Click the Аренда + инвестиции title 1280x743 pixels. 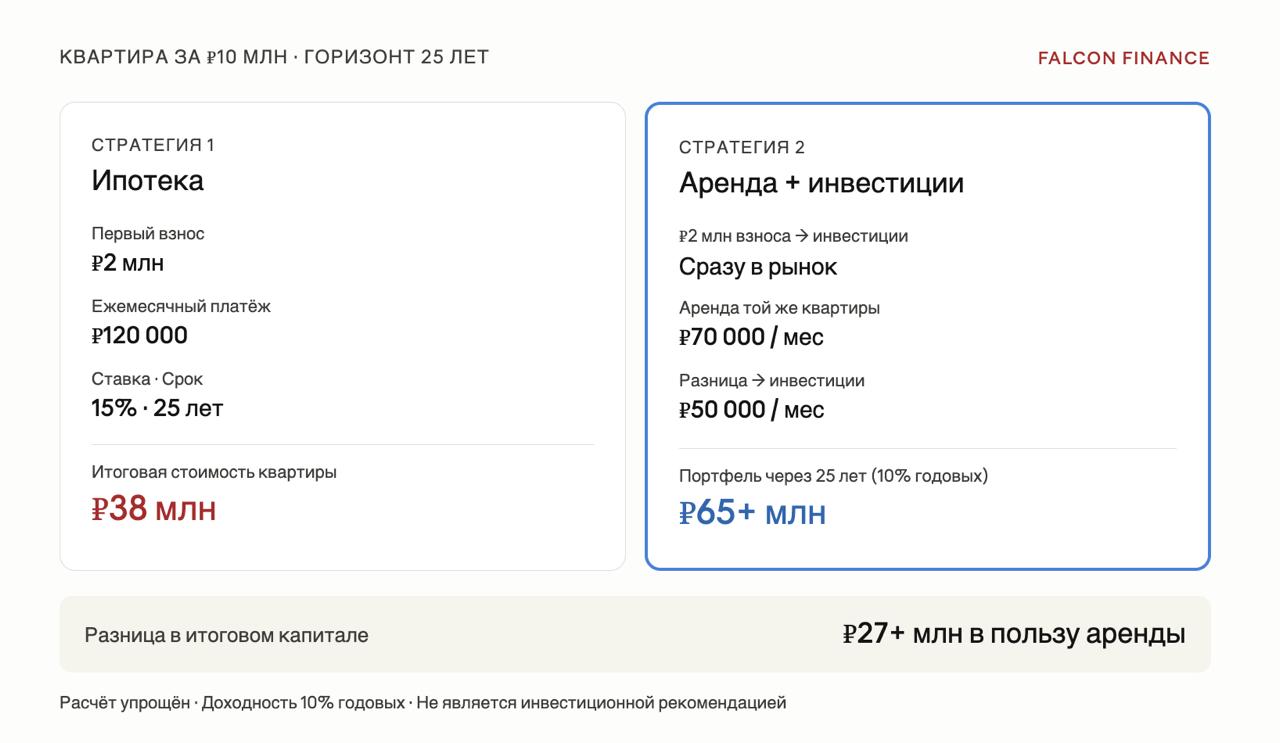tap(821, 184)
